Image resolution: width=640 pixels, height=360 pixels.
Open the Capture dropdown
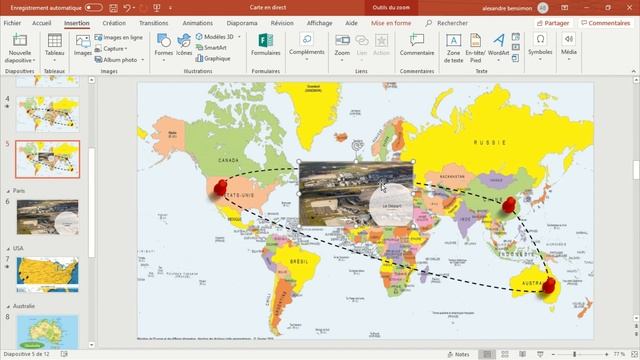(x=111, y=49)
